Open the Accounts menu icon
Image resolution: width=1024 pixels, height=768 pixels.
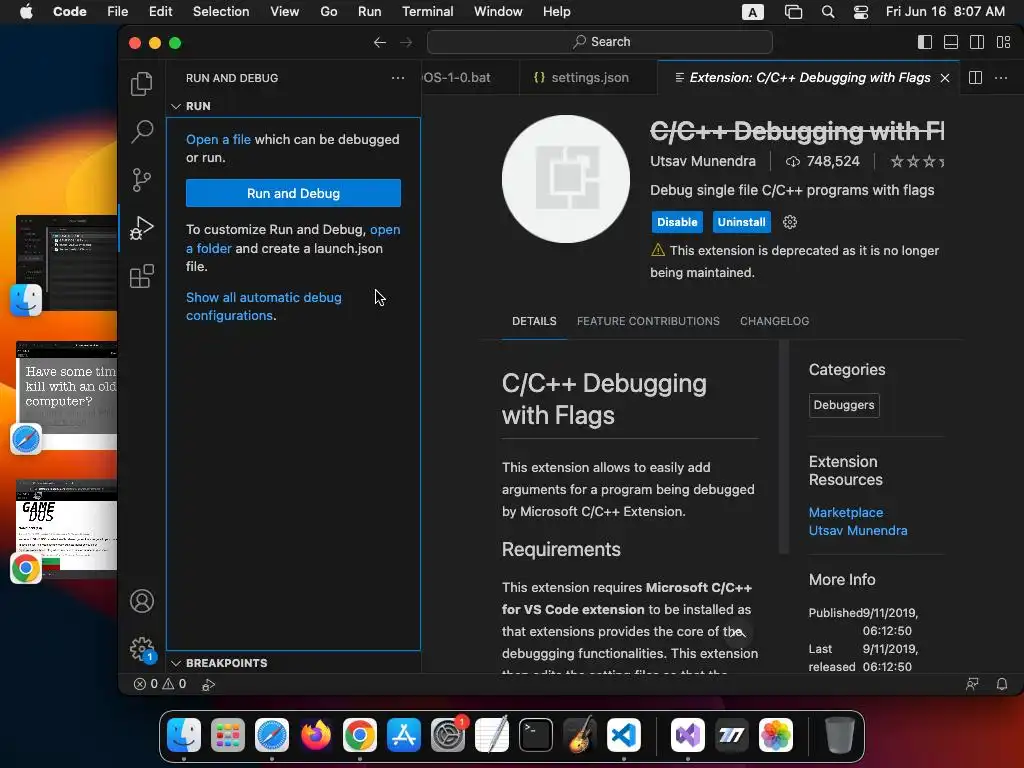point(142,601)
